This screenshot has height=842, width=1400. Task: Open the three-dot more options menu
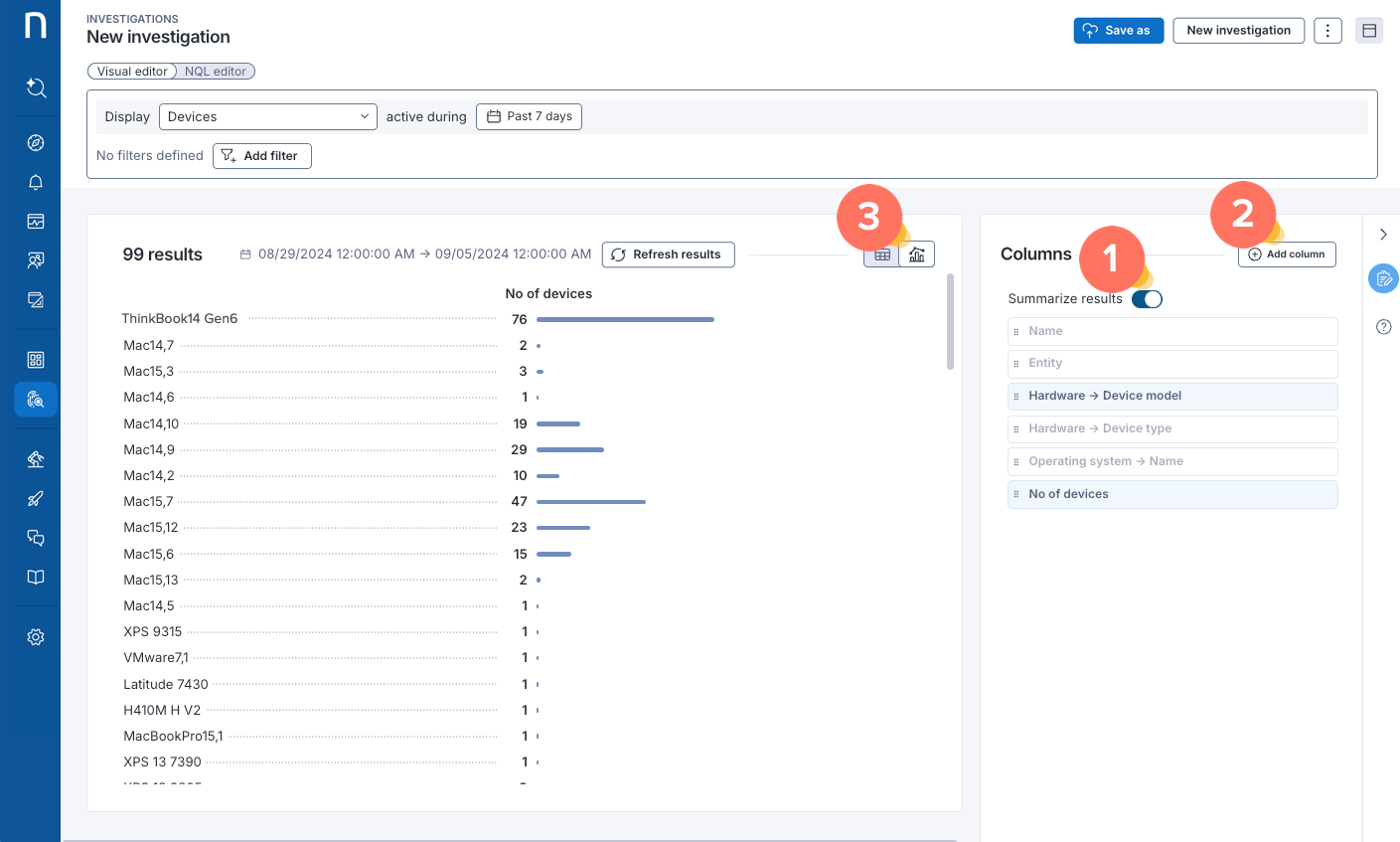1327,31
